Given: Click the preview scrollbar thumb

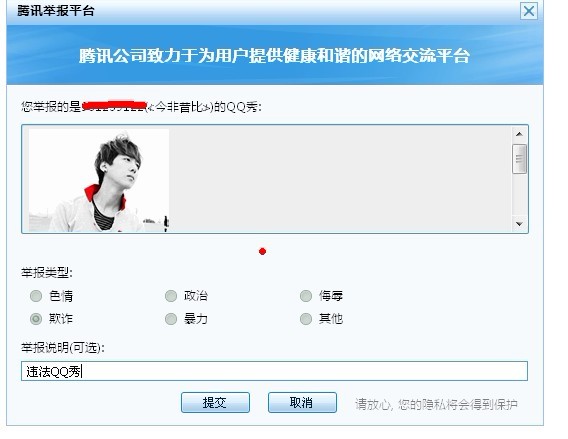Looking at the screenshot, I should pyautogui.click(x=519, y=159).
